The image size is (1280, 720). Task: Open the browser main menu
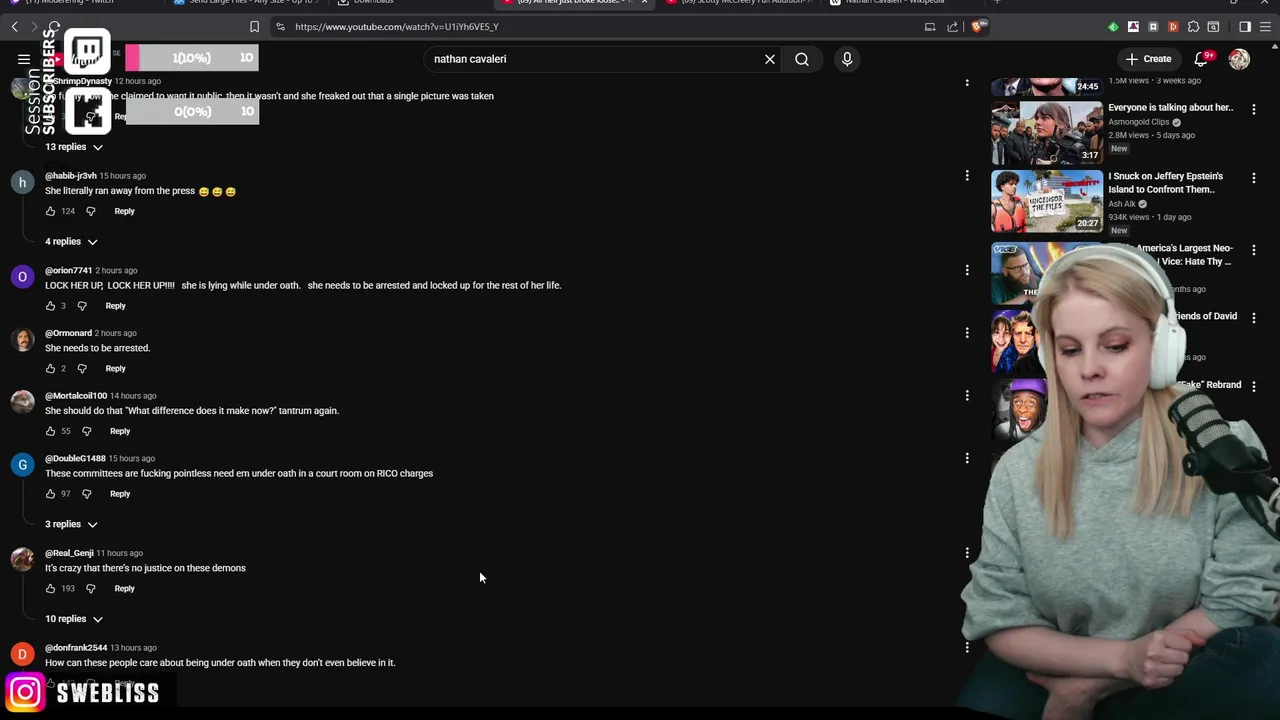tap(1265, 27)
